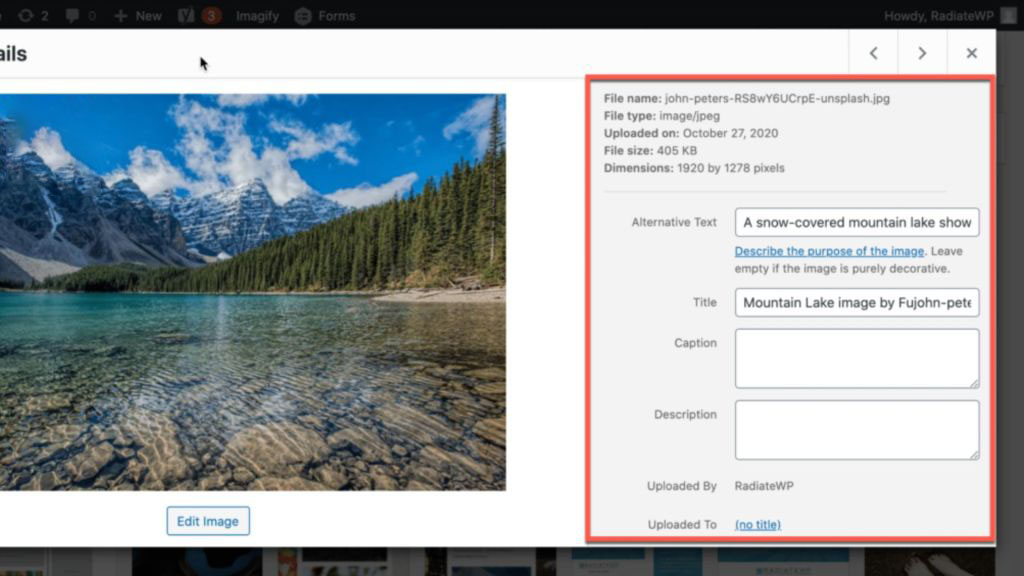Viewport: 1024px width, 576px height.
Task: Click the empty Caption text area
Action: [x=856, y=358]
